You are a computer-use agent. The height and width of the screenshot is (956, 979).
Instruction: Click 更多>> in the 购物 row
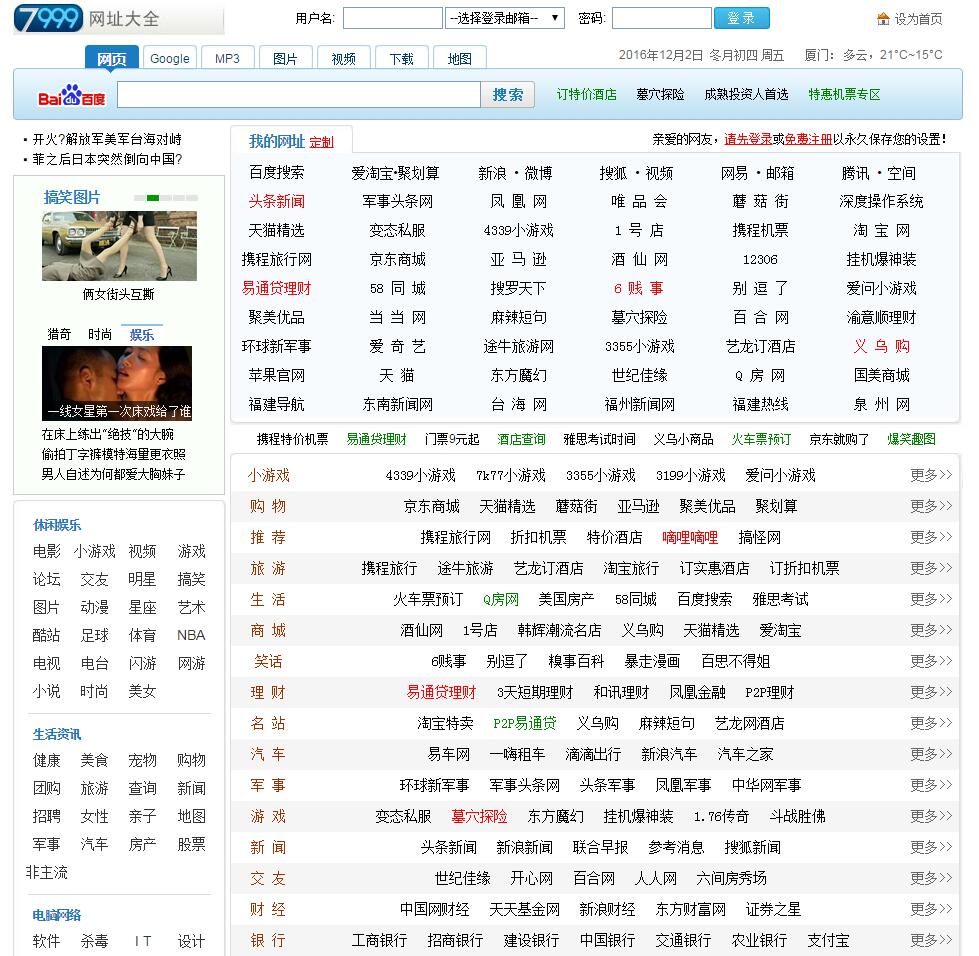click(x=931, y=506)
